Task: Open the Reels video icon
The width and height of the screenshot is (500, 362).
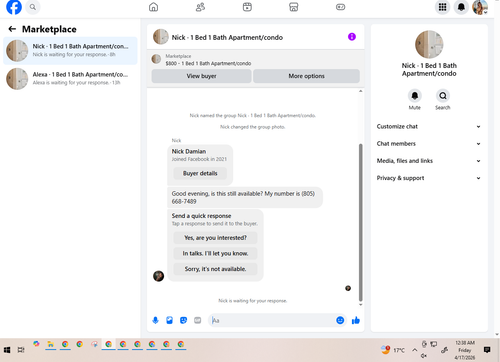Action: pyautogui.click(x=247, y=7)
